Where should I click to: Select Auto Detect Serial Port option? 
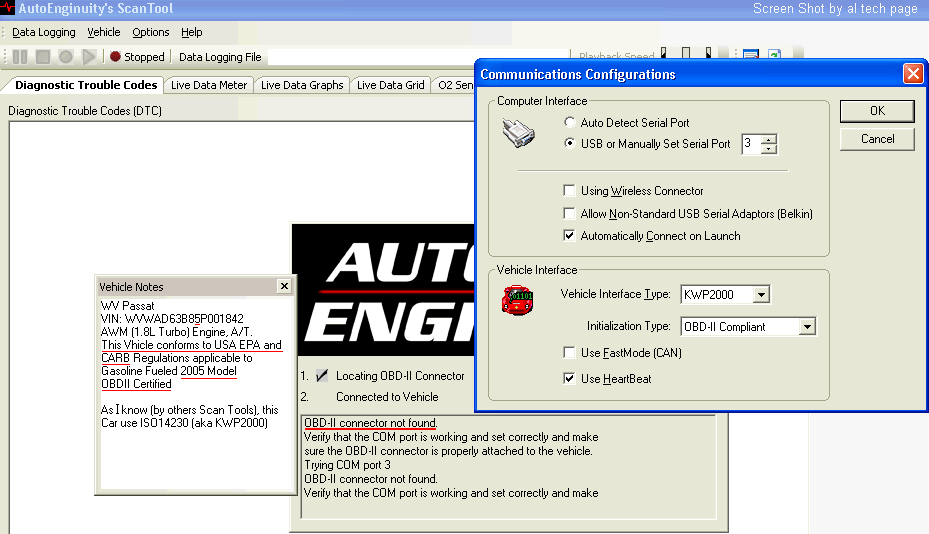(x=570, y=122)
